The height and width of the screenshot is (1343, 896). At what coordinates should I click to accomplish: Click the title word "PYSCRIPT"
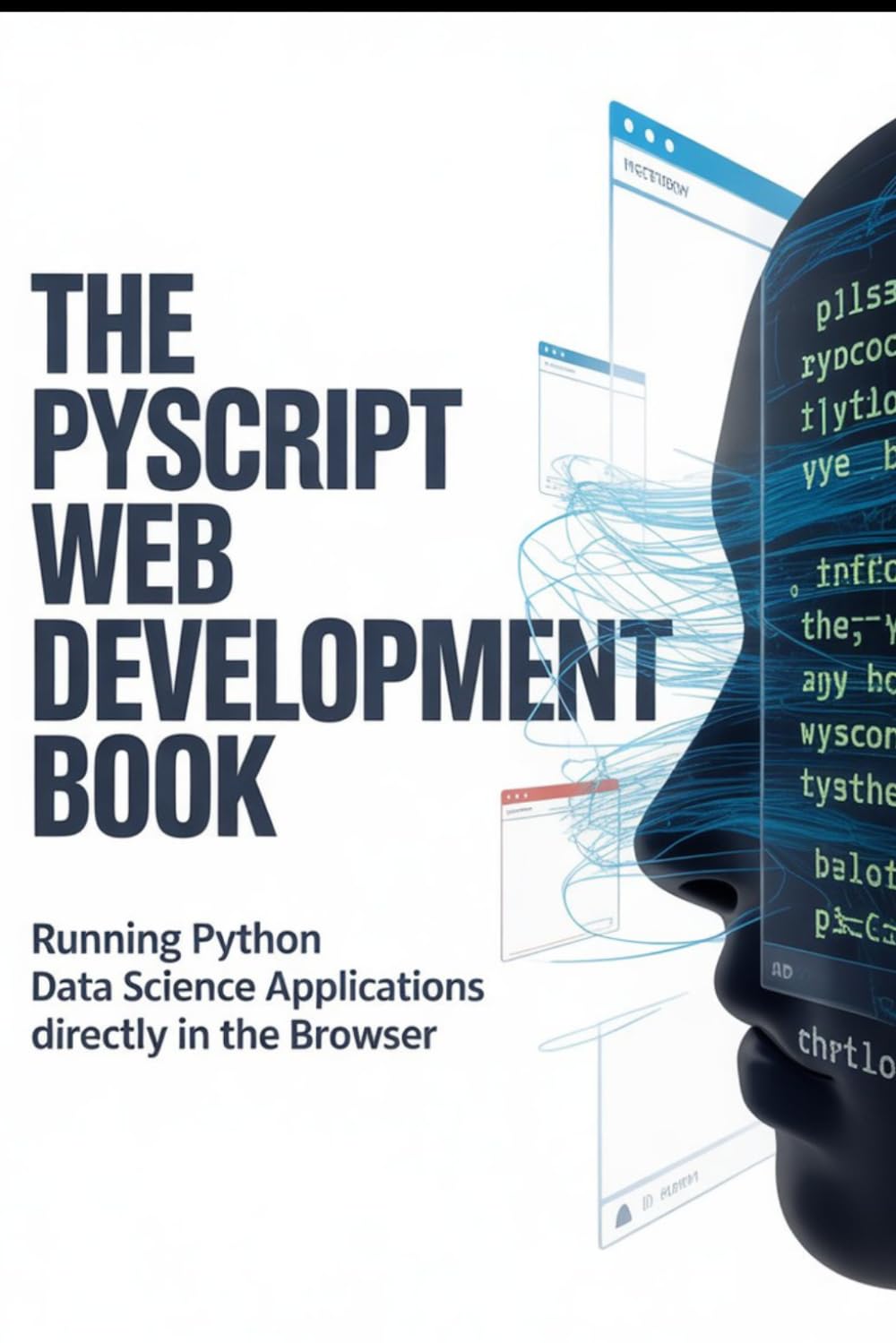pyautogui.click(x=247, y=440)
